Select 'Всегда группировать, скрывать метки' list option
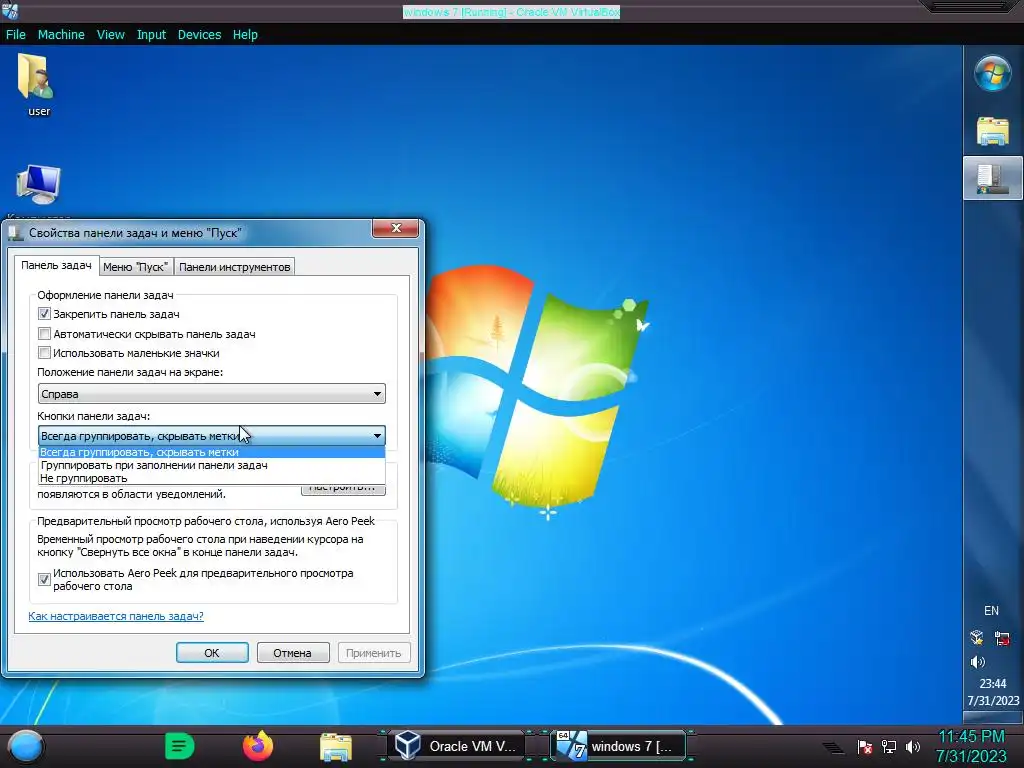Screen dimensions: 1024x768 (x=212, y=452)
